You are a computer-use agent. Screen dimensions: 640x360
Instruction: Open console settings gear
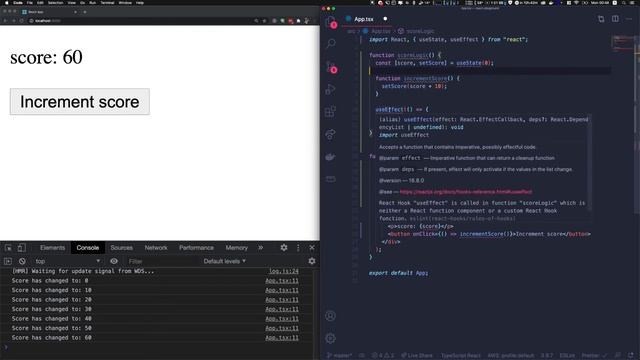tap(312, 261)
